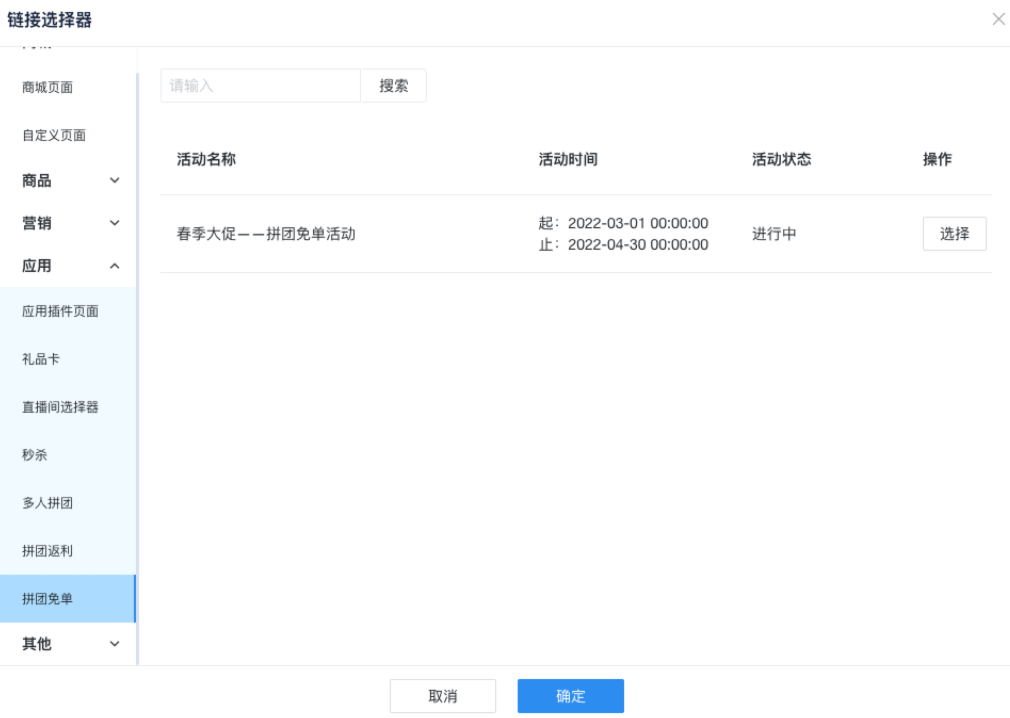1010x718 pixels.
Task: Open 直播间选择器 menu item
Action: click(x=60, y=408)
